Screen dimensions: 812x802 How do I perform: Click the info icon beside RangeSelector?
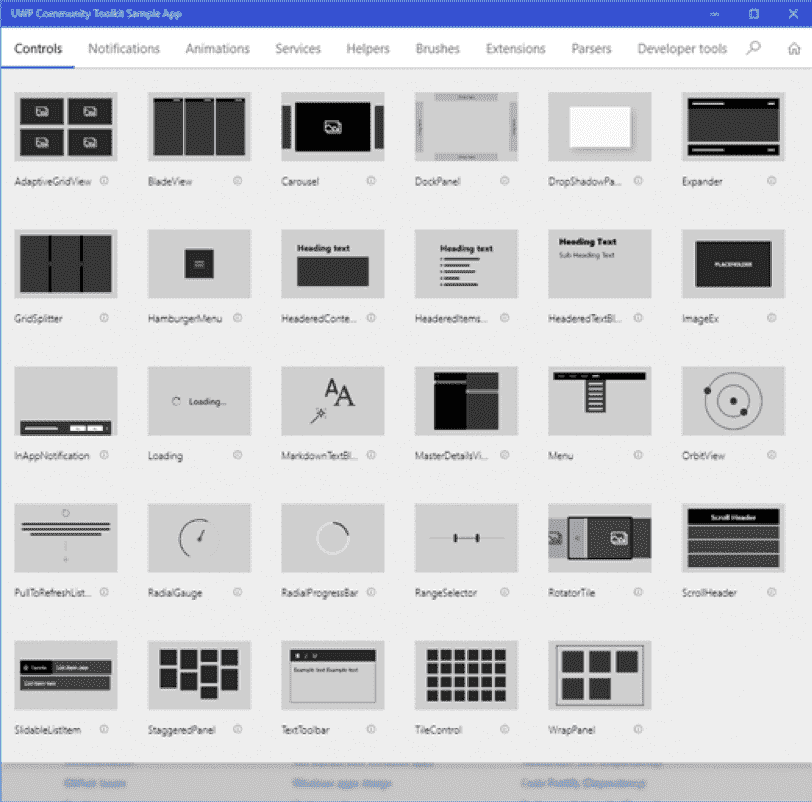point(505,592)
